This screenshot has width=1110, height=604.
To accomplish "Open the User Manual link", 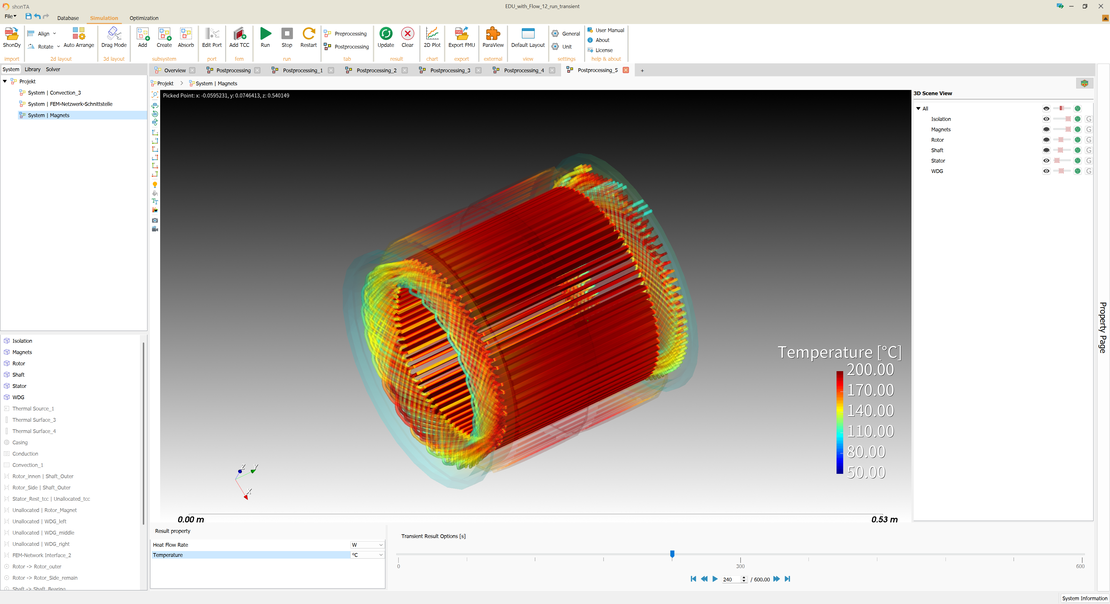I will tap(605, 29).
